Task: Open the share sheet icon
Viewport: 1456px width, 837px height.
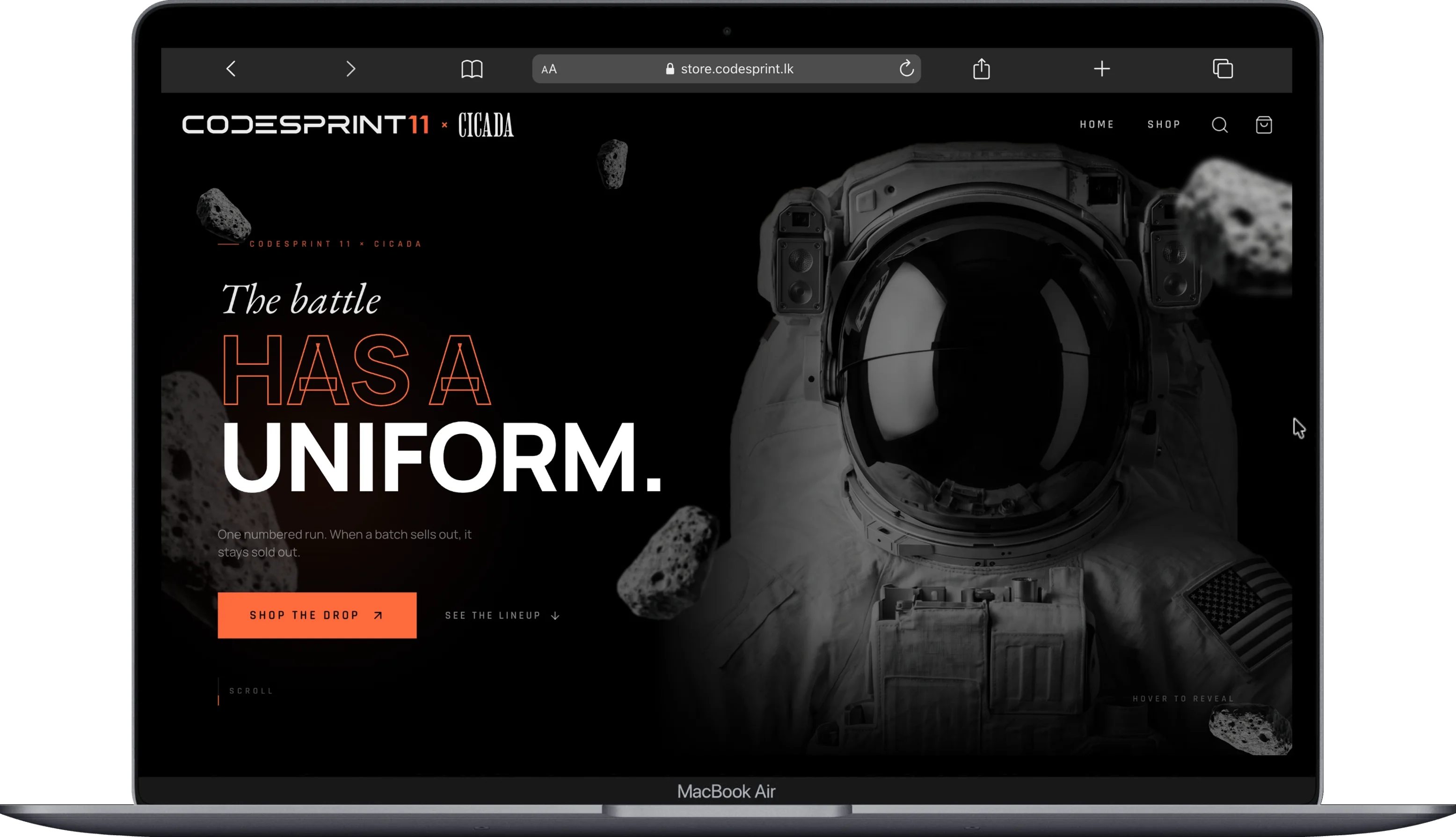Action: click(982, 68)
